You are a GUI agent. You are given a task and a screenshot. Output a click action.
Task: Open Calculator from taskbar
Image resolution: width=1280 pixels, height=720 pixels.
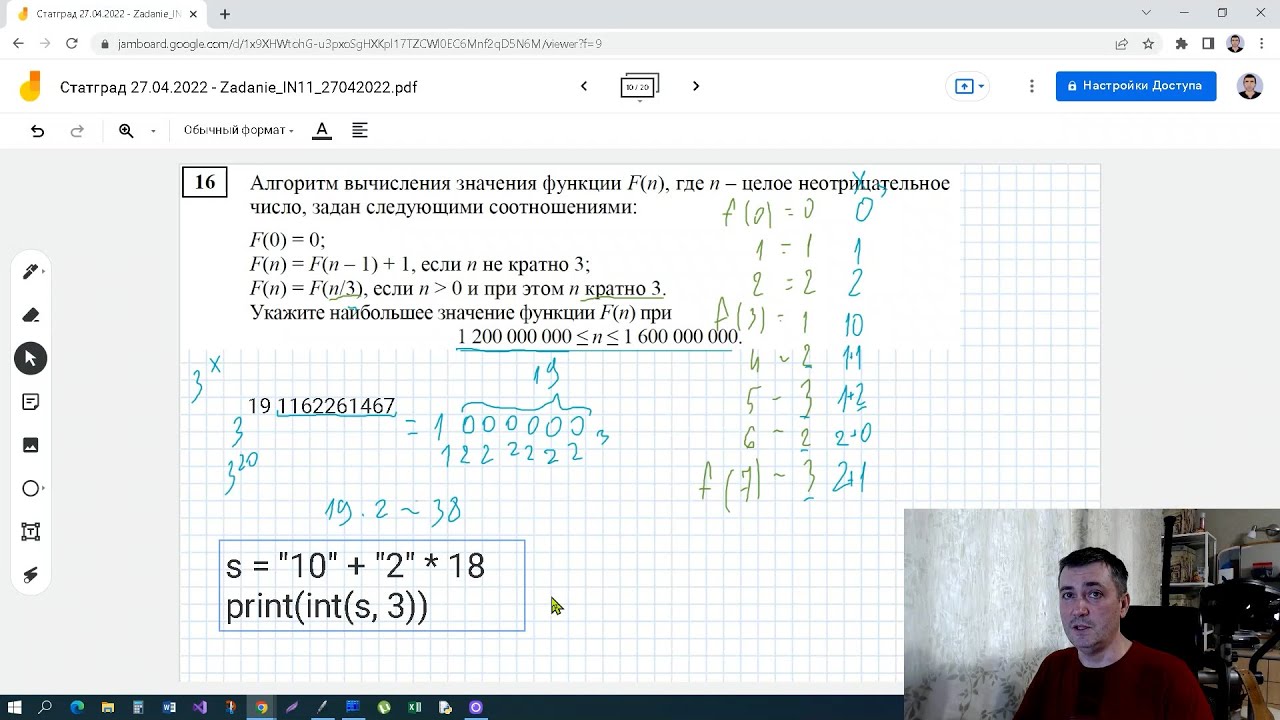pos(138,707)
